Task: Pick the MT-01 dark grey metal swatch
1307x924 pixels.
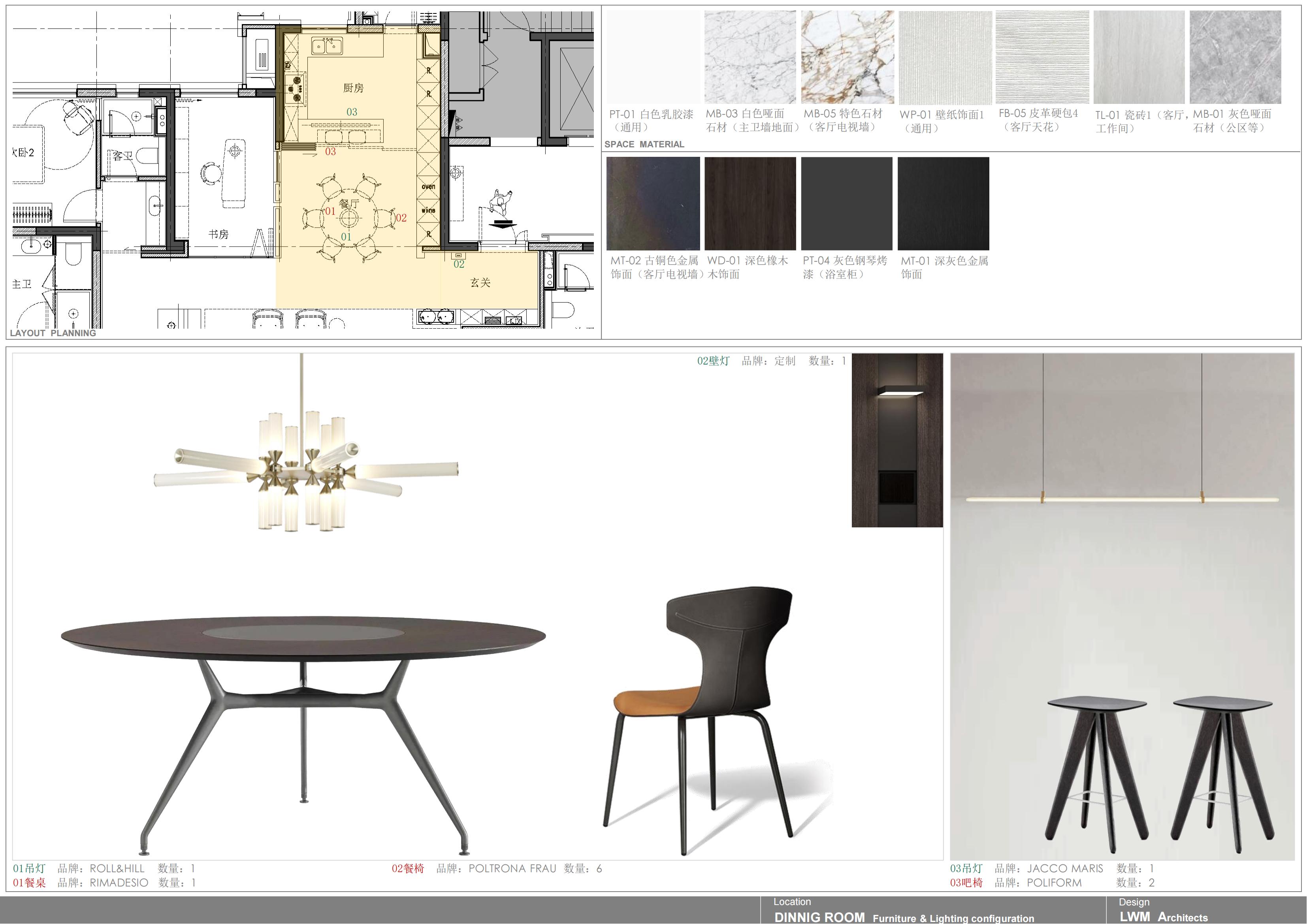Action: click(943, 204)
